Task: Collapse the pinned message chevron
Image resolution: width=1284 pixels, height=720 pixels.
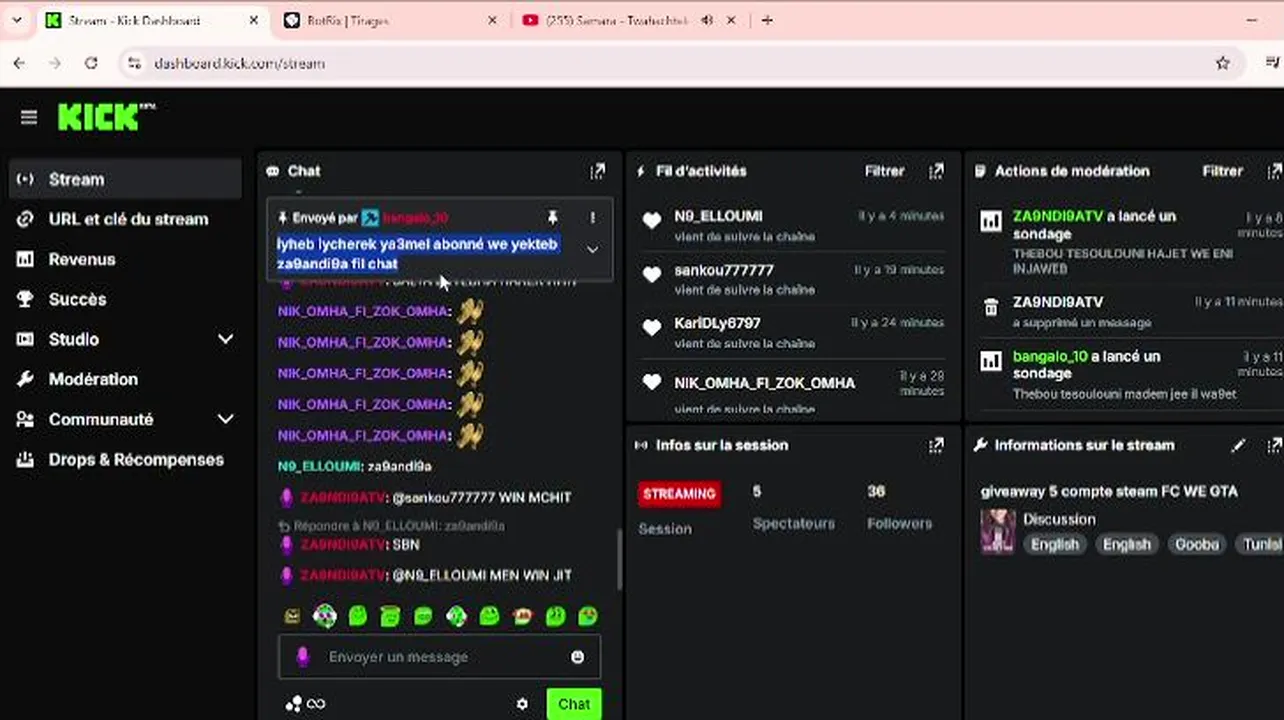Action: click(x=592, y=249)
